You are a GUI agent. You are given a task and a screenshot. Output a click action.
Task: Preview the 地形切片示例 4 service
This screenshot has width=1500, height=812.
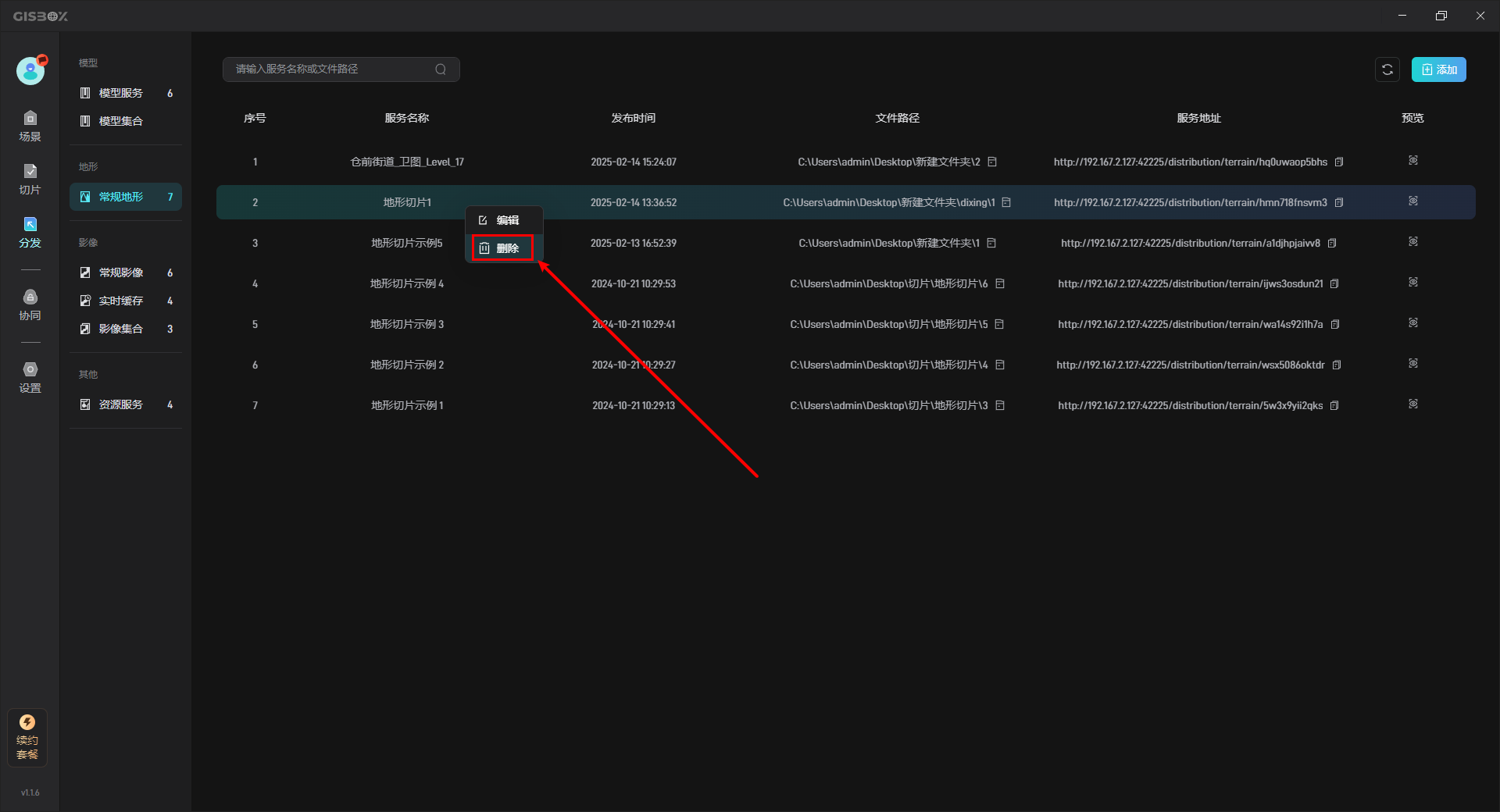(x=1413, y=282)
